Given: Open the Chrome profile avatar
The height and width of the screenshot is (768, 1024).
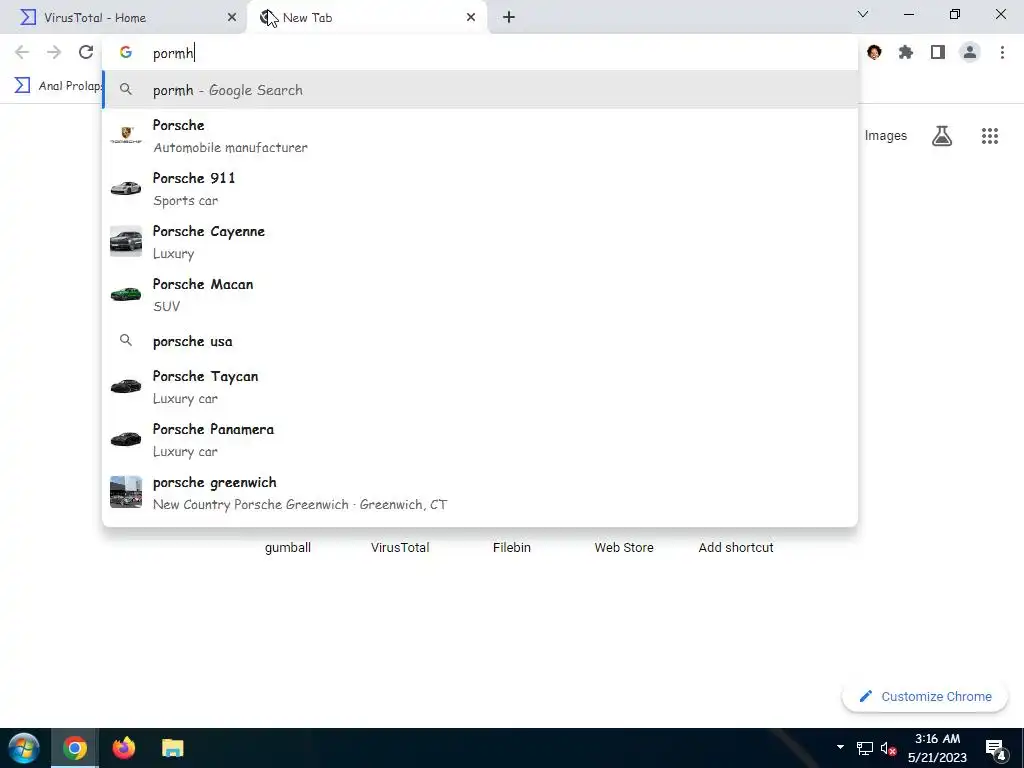Looking at the screenshot, I should pyautogui.click(x=970, y=52).
